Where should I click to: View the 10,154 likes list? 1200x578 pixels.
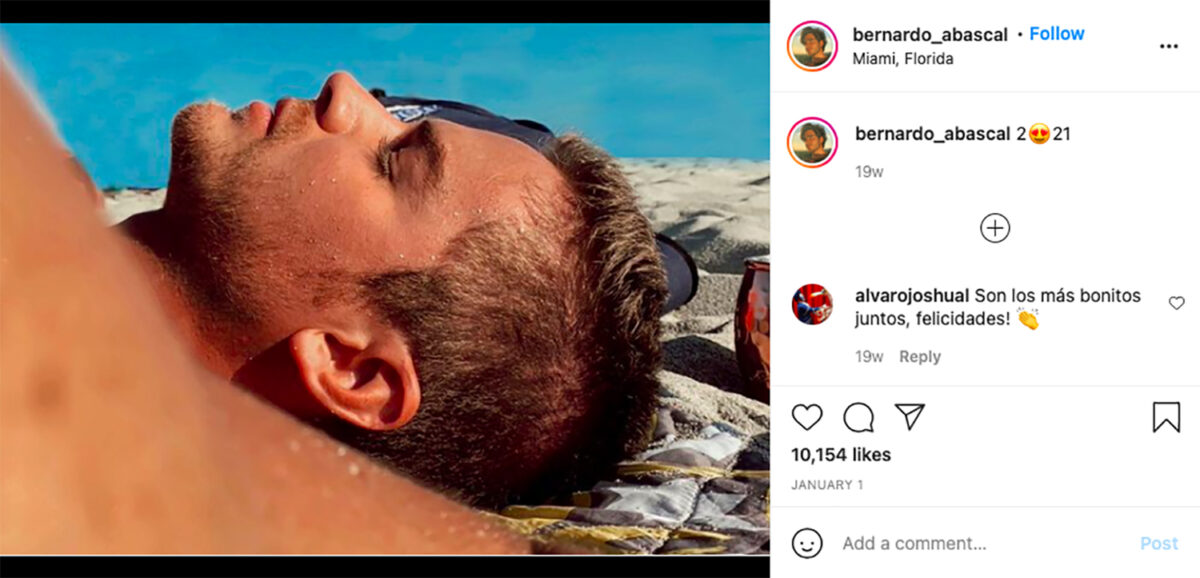840,455
